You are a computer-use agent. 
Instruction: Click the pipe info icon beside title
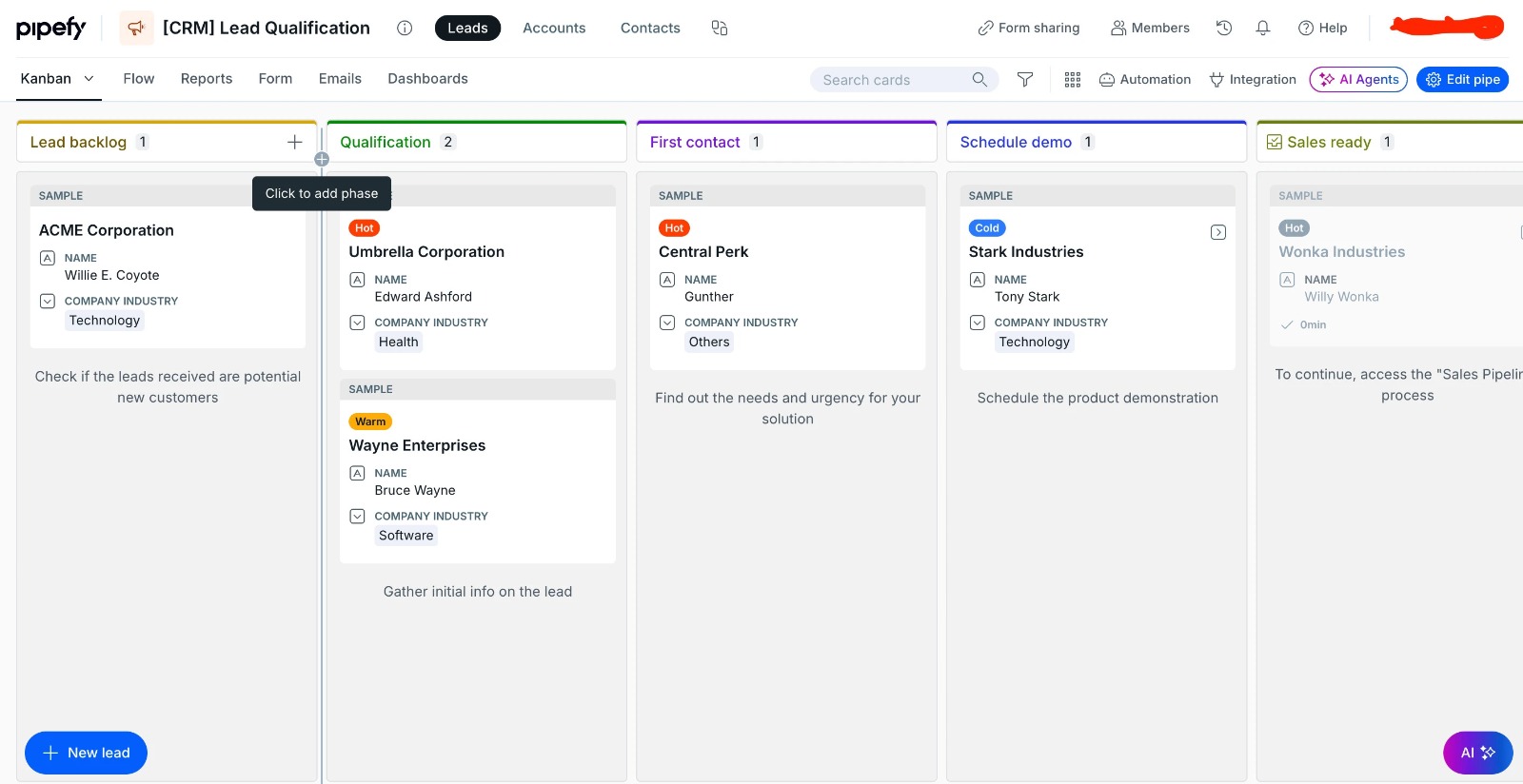click(x=405, y=29)
